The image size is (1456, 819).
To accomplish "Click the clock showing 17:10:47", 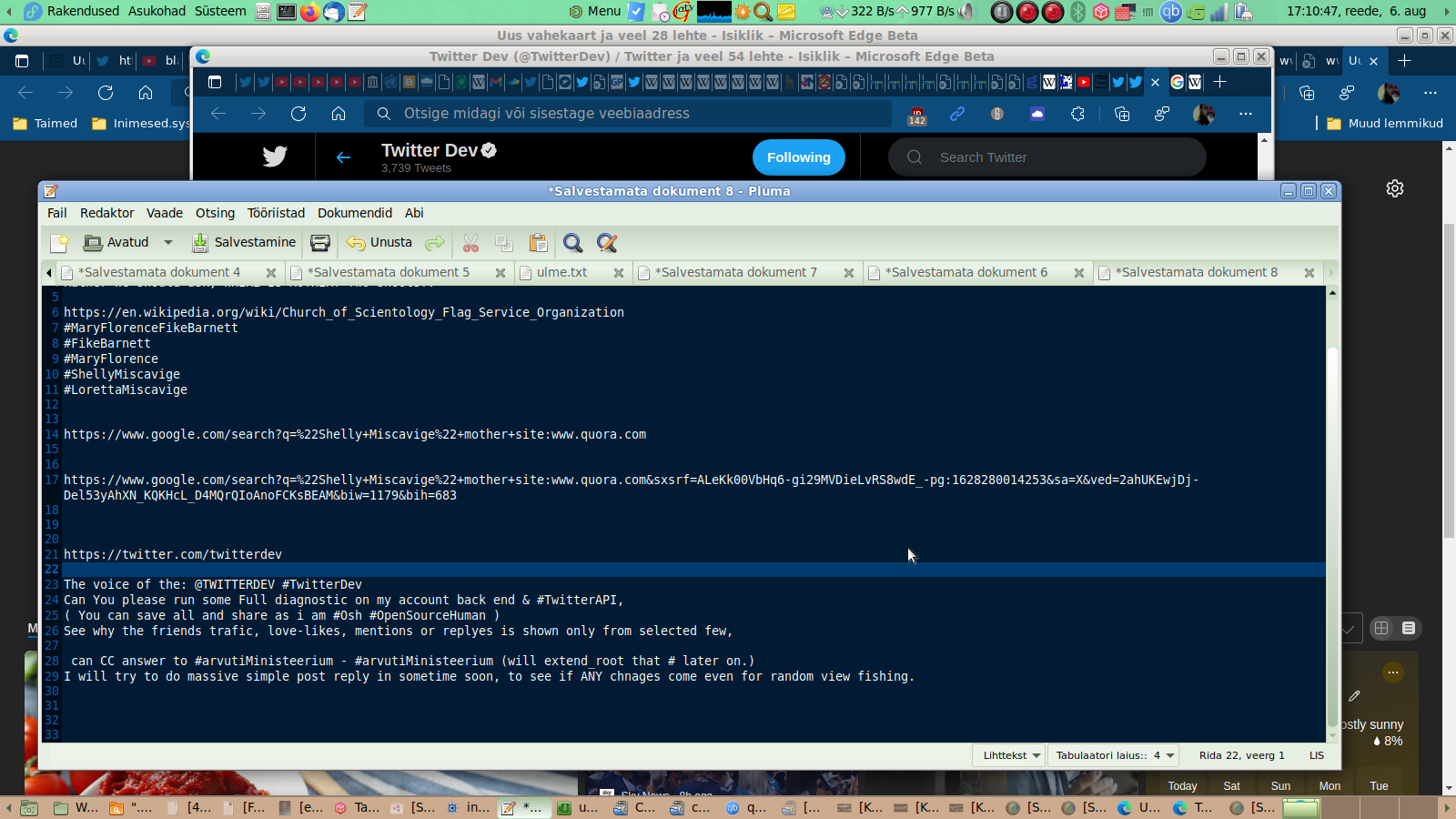I will pyautogui.click(x=1356, y=11).
